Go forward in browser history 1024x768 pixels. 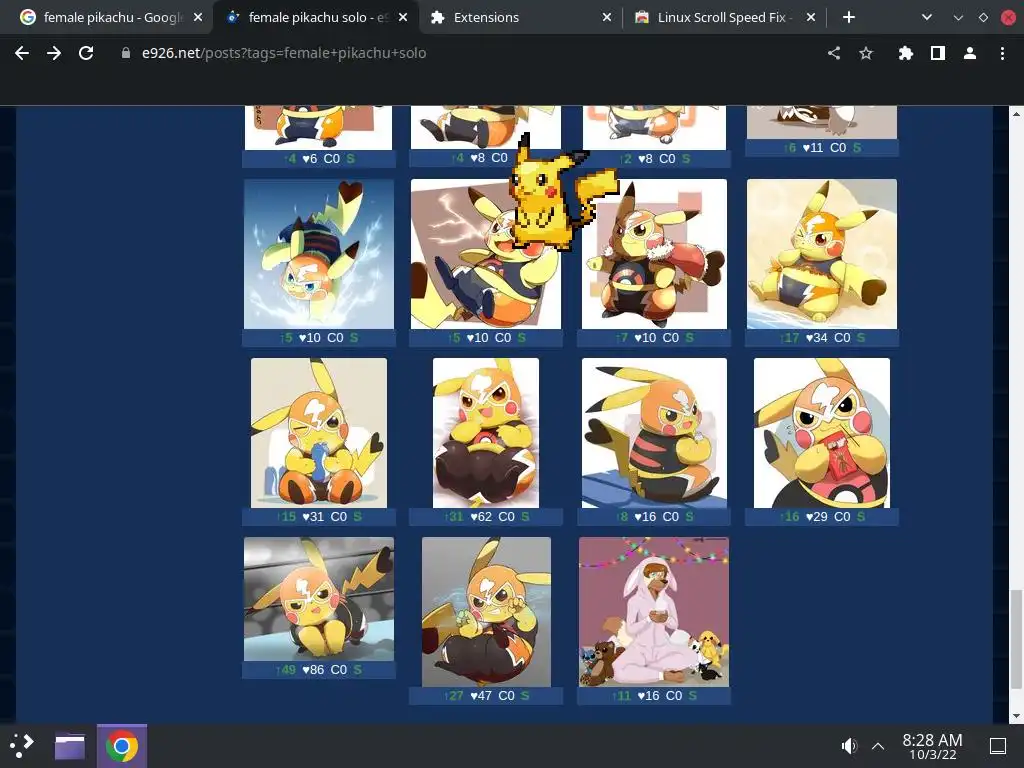(x=54, y=53)
